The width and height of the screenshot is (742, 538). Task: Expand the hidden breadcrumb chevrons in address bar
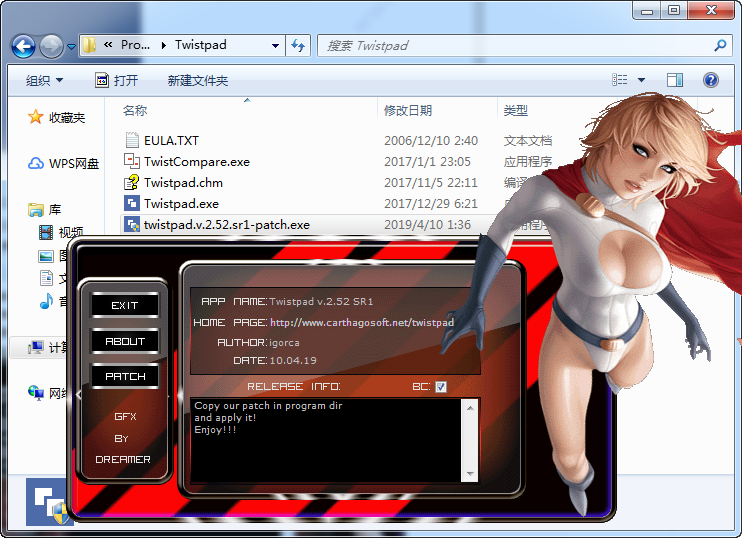[108, 45]
